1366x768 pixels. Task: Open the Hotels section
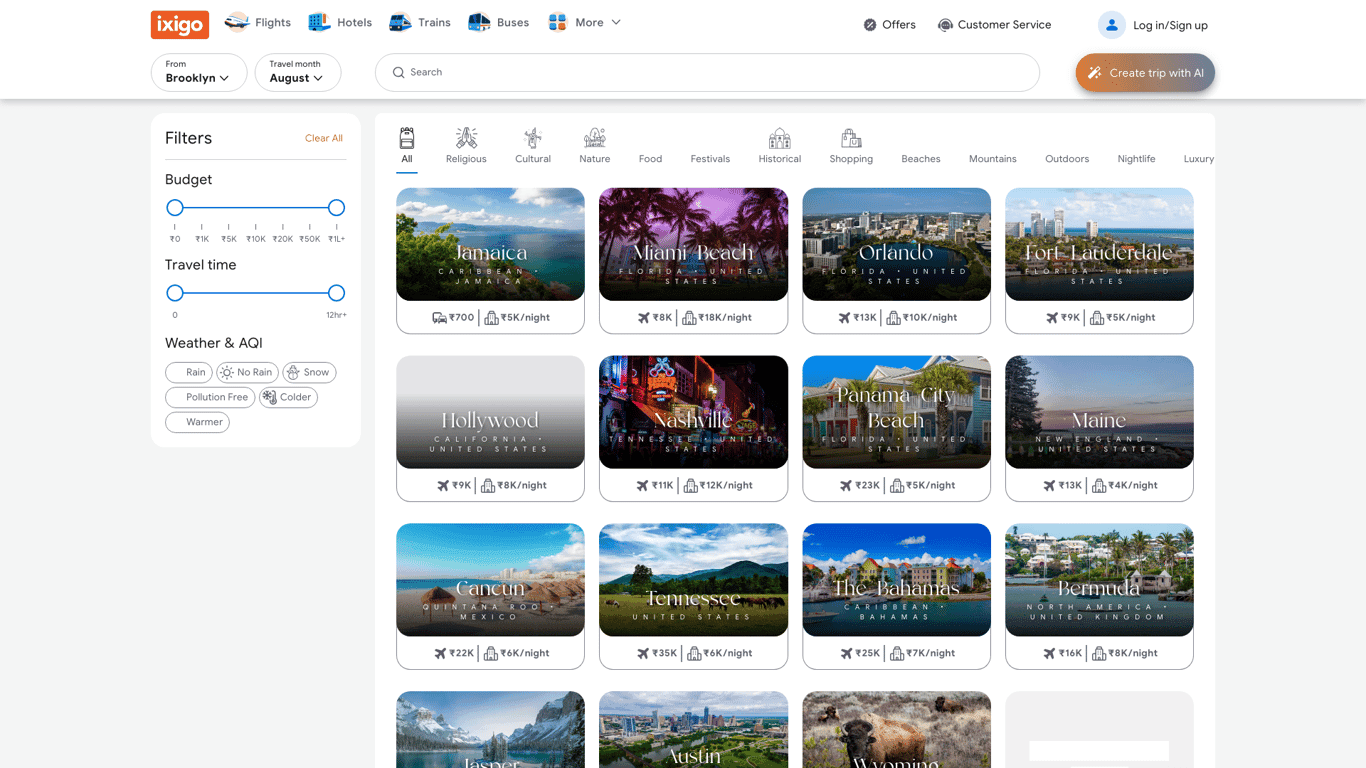point(340,23)
